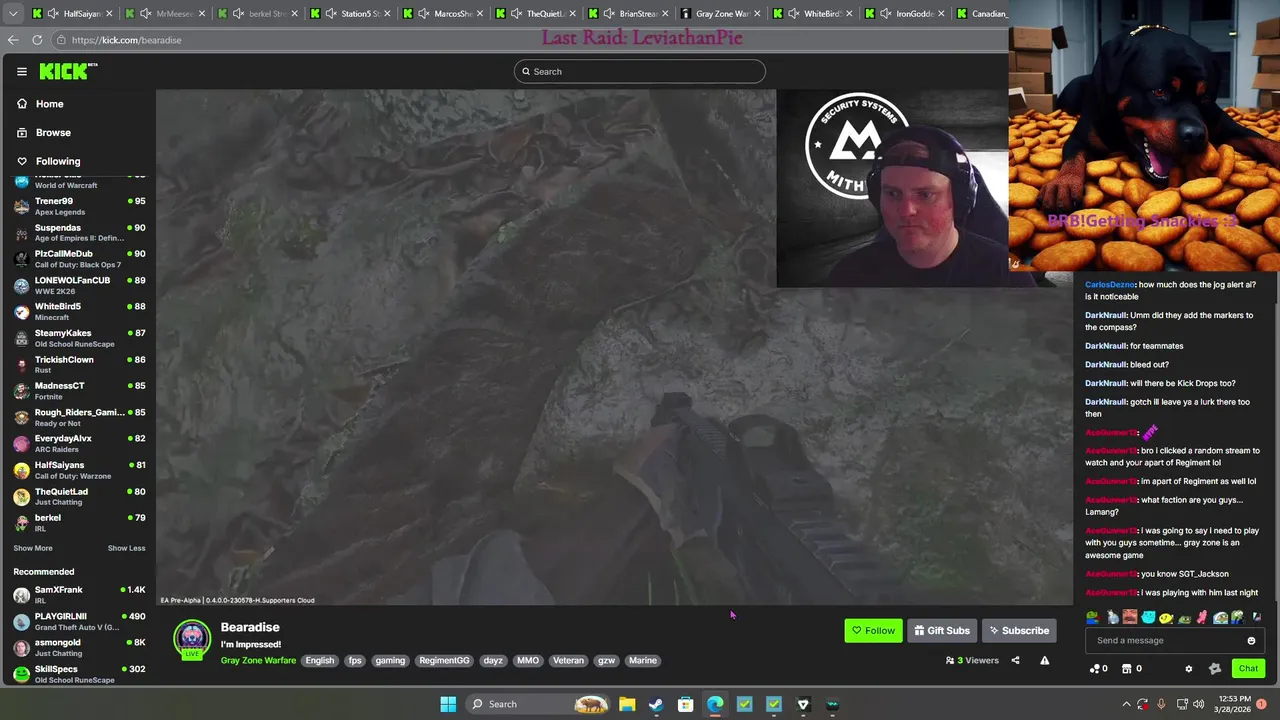Open berkel channel in sidebar
The image size is (1280, 720).
coord(79,523)
